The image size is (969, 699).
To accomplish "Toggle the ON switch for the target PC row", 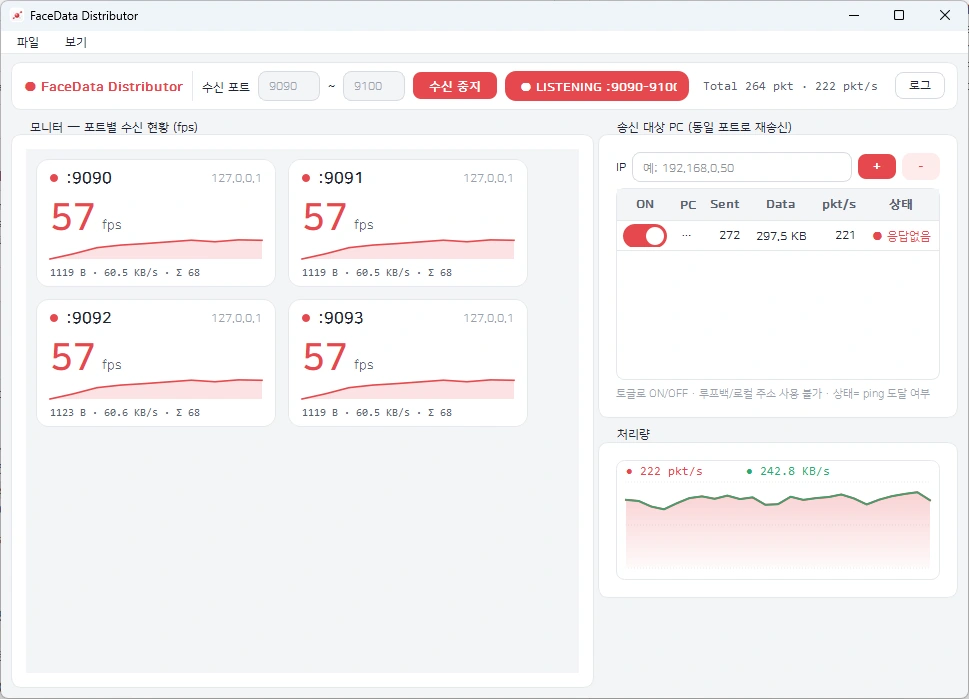I will (x=645, y=235).
